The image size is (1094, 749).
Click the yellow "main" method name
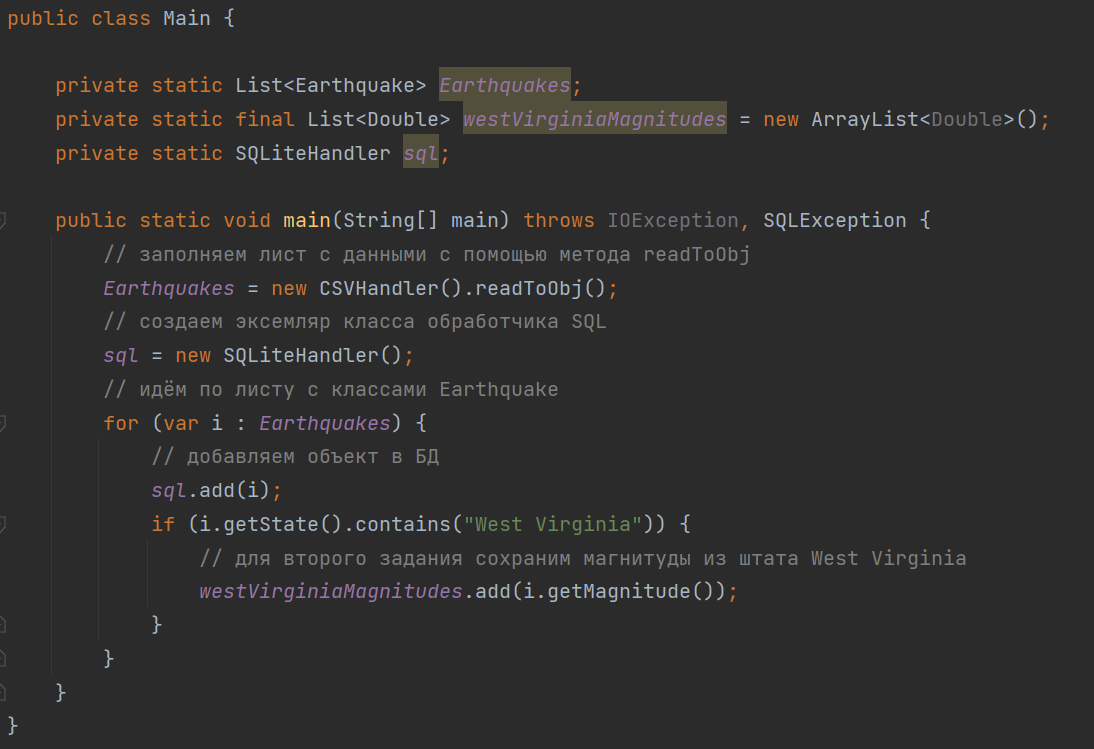(x=306, y=220)
